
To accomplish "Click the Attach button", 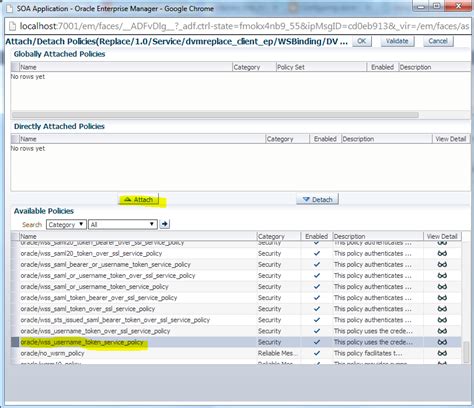I will (x=138, y=200).
